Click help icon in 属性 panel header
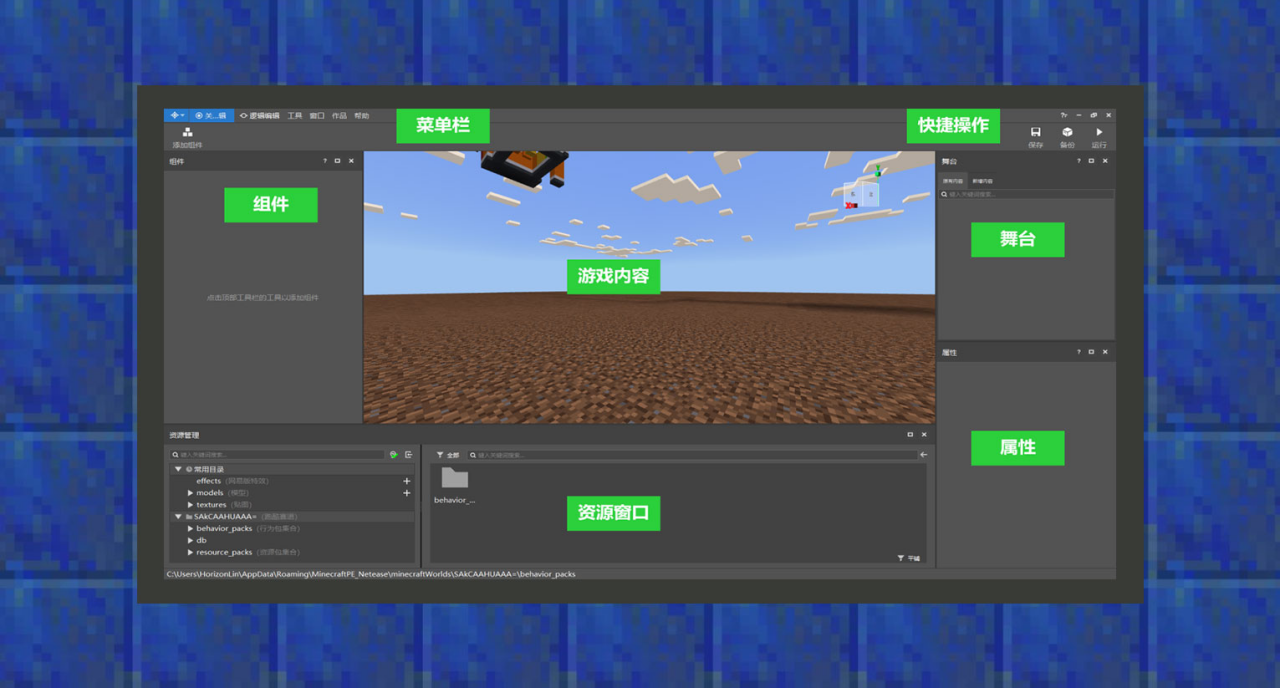This screenshot has height=688, width=1280. pyautogui.click(x=1078, y=352)
